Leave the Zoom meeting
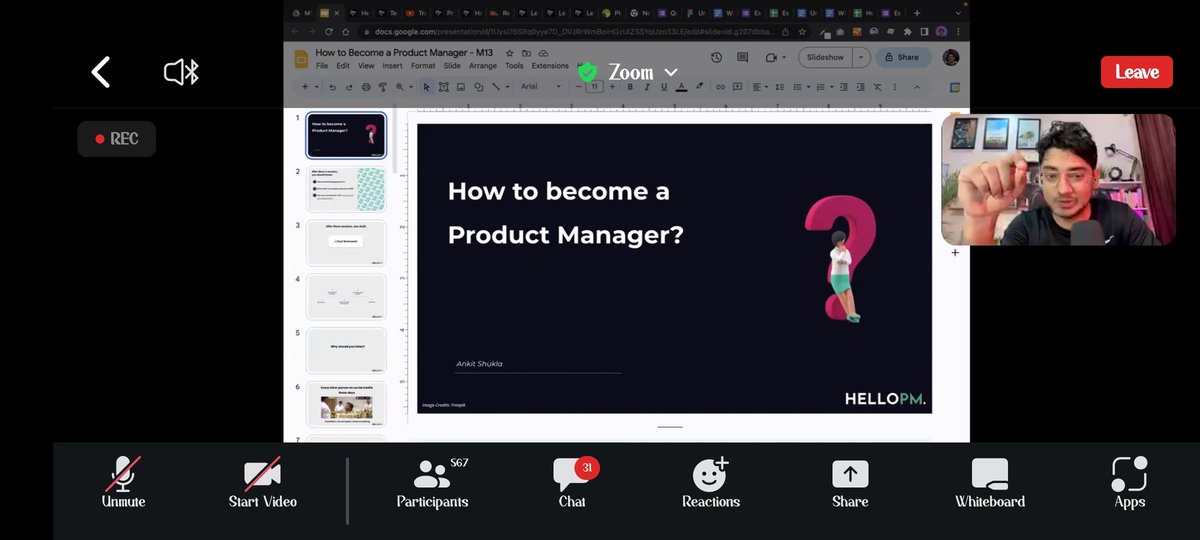 (x=1136, y=72)
